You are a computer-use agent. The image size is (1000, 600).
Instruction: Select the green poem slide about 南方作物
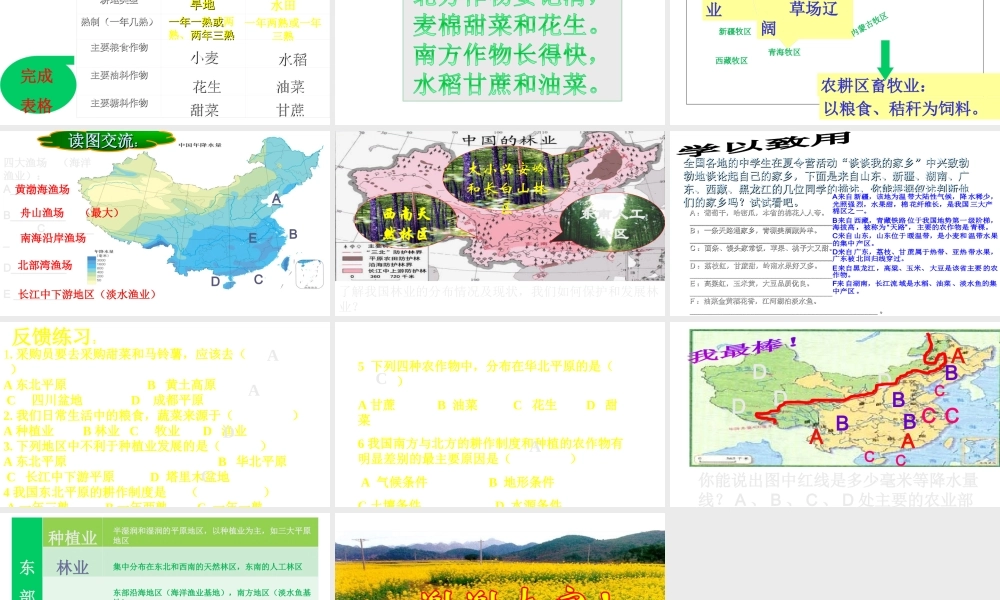[x=500, y=62]
